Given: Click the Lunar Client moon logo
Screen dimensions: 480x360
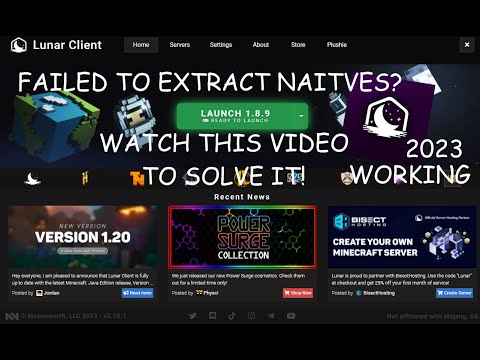Looking at the screenshot, I should click(x=19, y=45).
